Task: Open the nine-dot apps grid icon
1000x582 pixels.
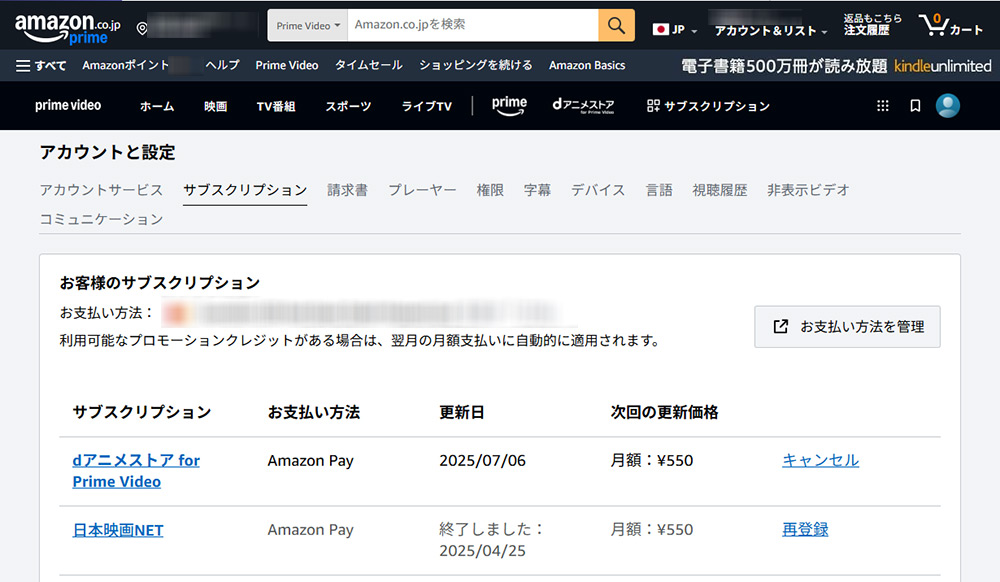Action: [883, 106]
